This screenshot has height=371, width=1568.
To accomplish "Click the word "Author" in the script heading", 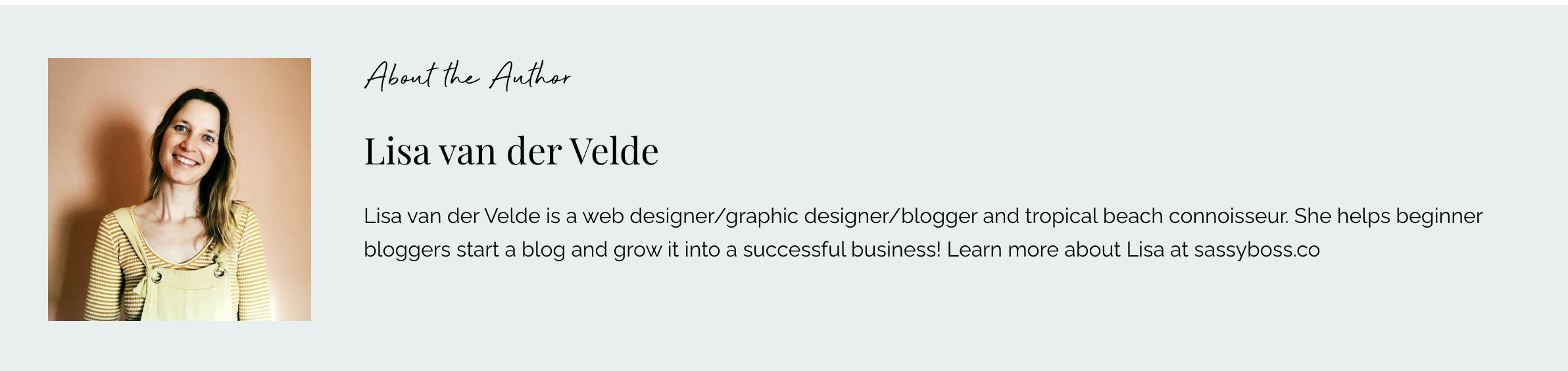I will click(530, 76).
